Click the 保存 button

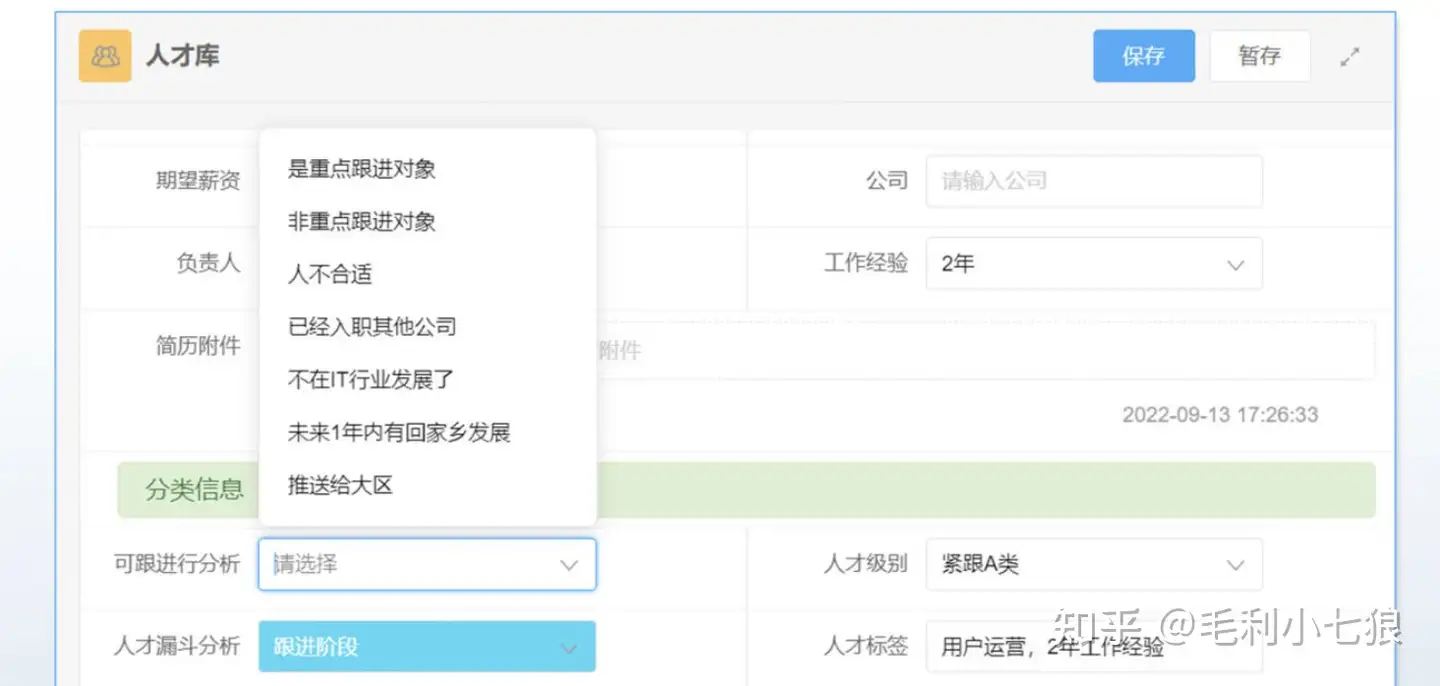[1143, 56]
